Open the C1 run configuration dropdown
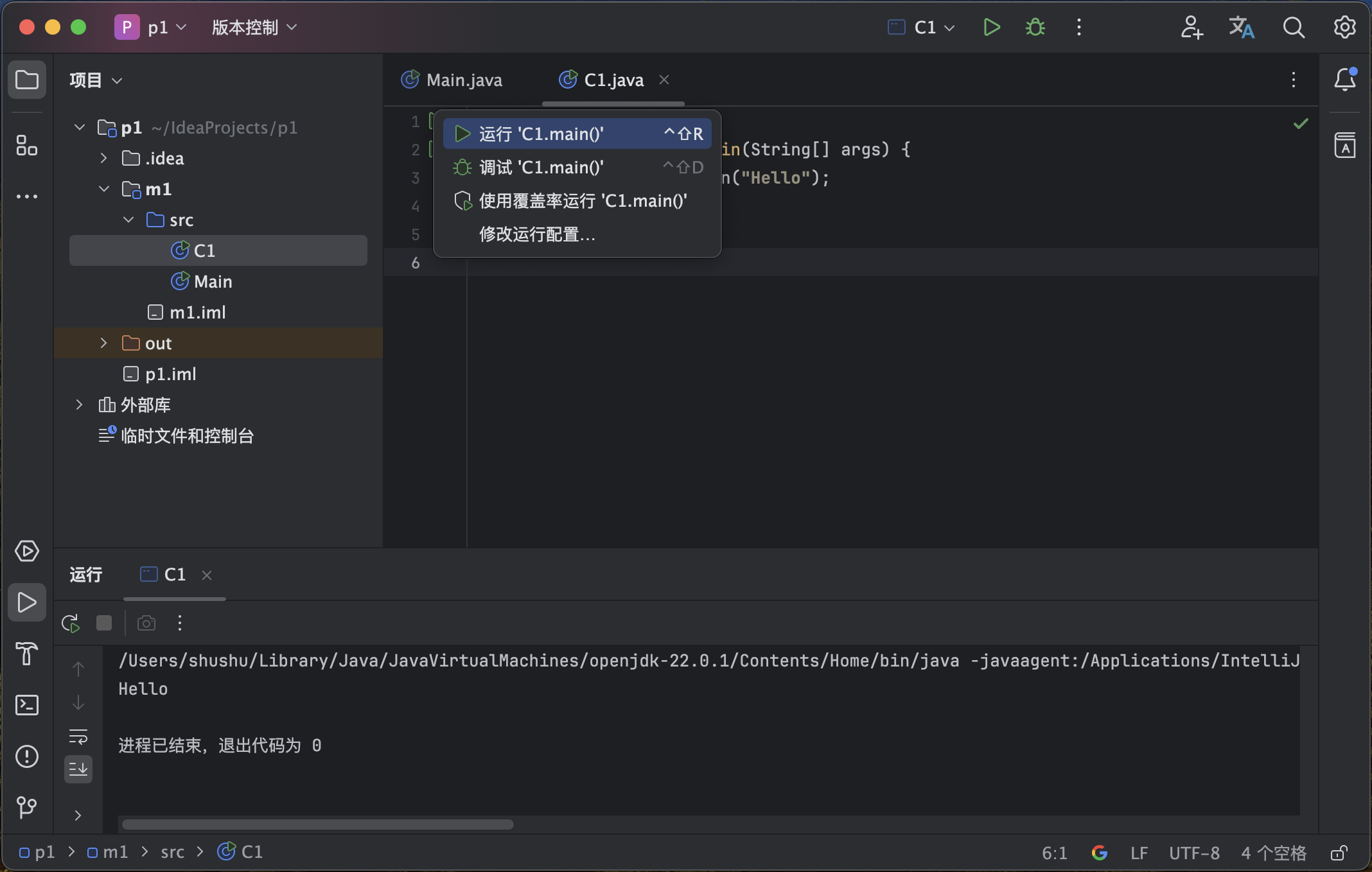 (x=921, y=27)
